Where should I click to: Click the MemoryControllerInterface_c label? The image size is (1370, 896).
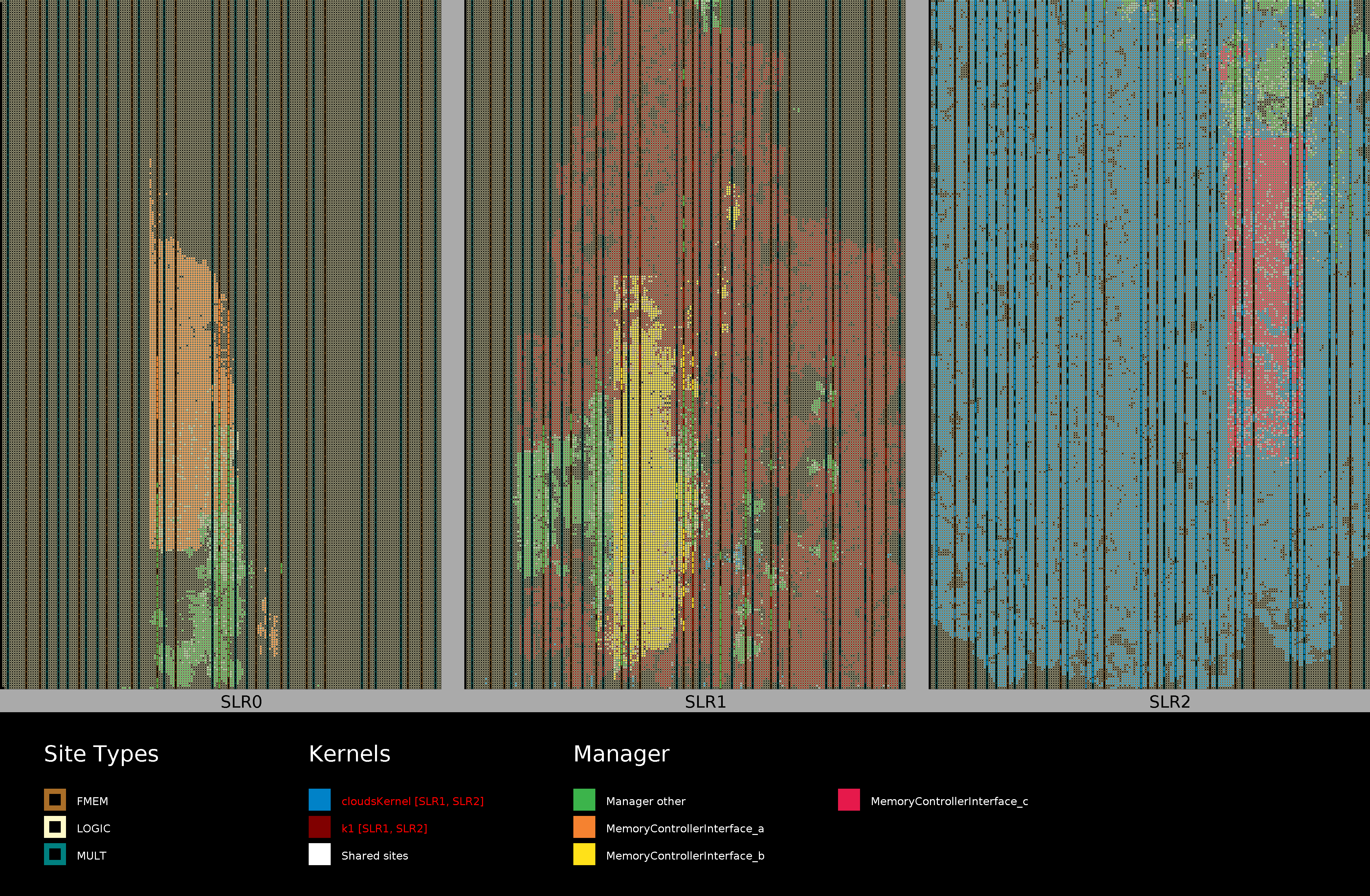click(949, 801)
